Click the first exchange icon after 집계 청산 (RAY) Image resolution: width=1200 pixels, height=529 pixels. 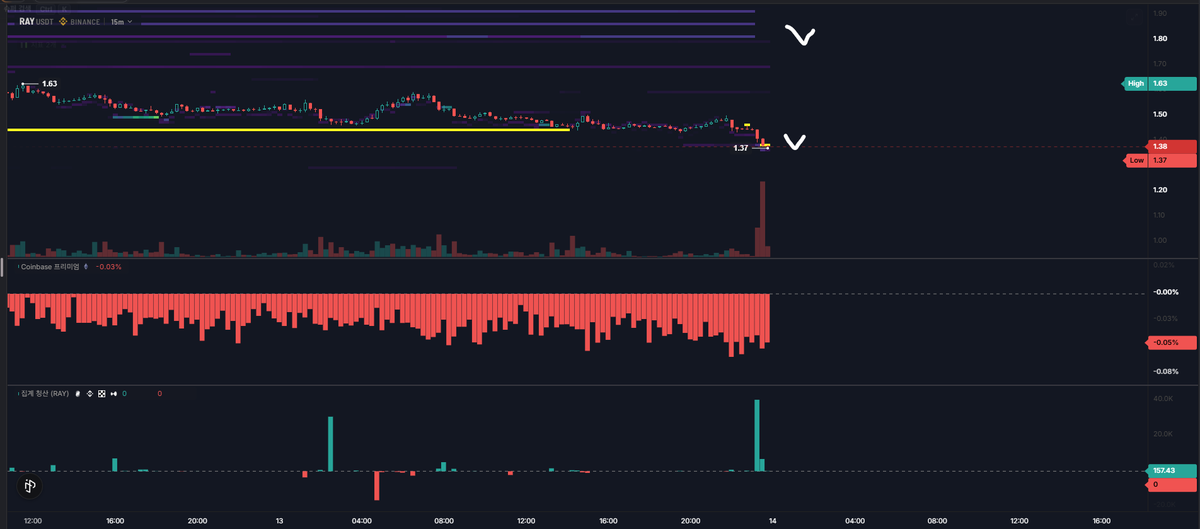tap(78, 394)
